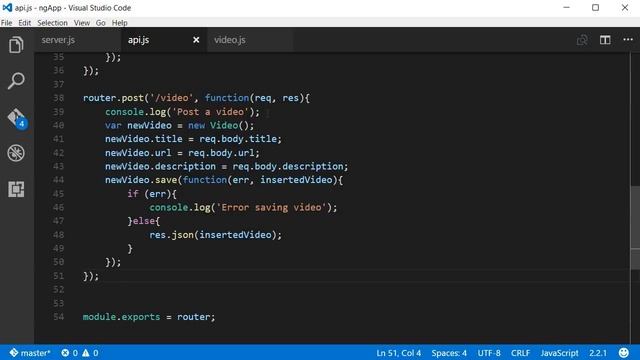Maximize the Visual Studio Code window
640x360 pixels.
[x=596, y=7]
